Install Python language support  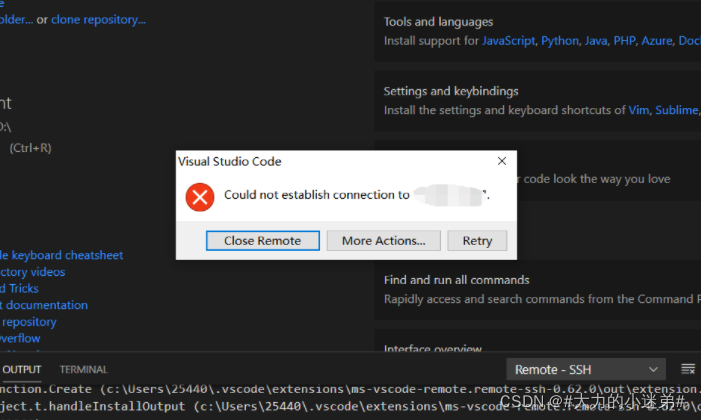[560, 41]
